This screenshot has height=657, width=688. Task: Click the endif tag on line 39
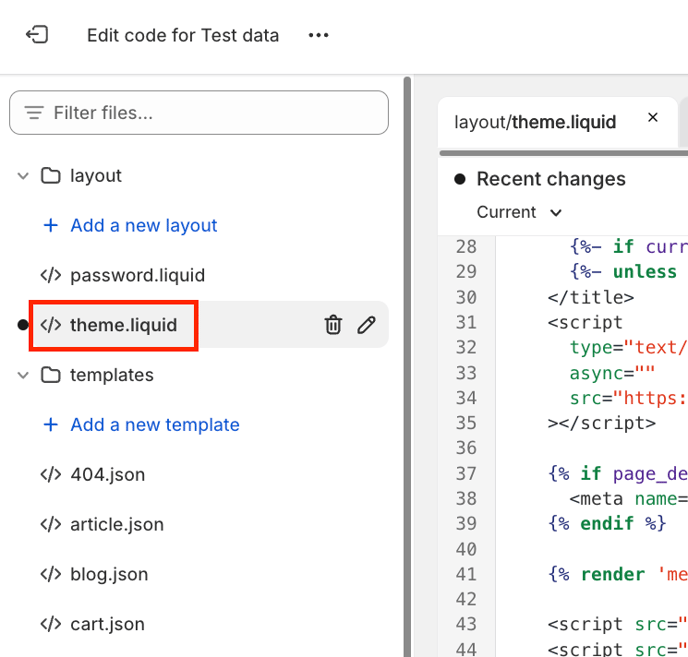607,524
